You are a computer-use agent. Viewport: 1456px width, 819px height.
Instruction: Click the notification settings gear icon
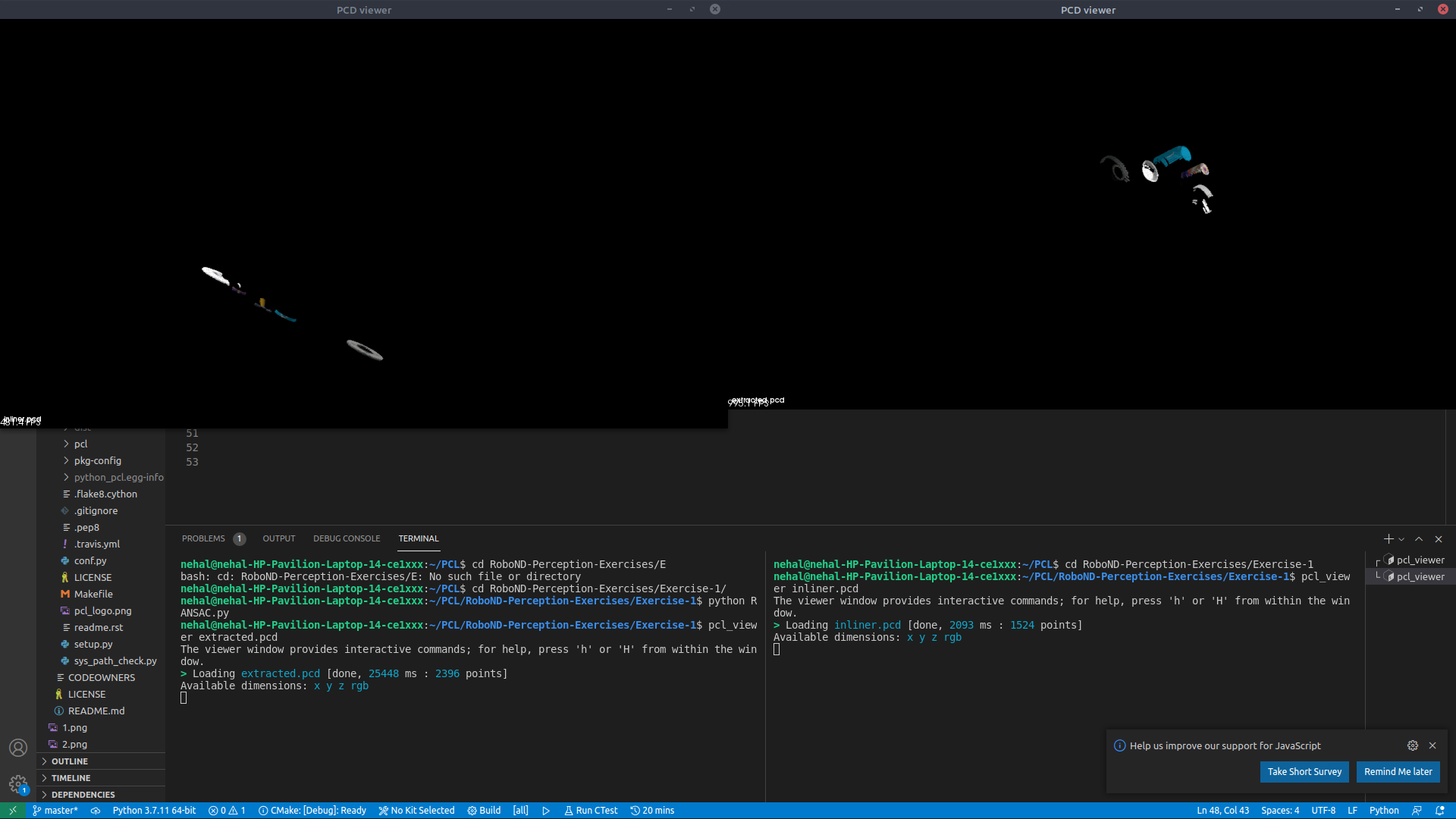pyautogui.click(x=1413, y=745)
